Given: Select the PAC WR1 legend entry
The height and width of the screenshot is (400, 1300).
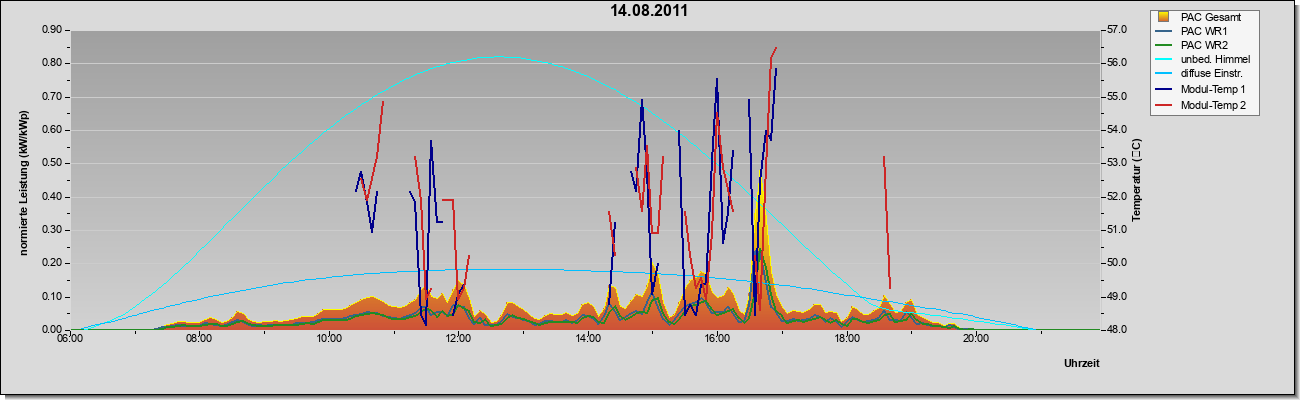Looking at the screenshot, I should (x=1203, y=31).
